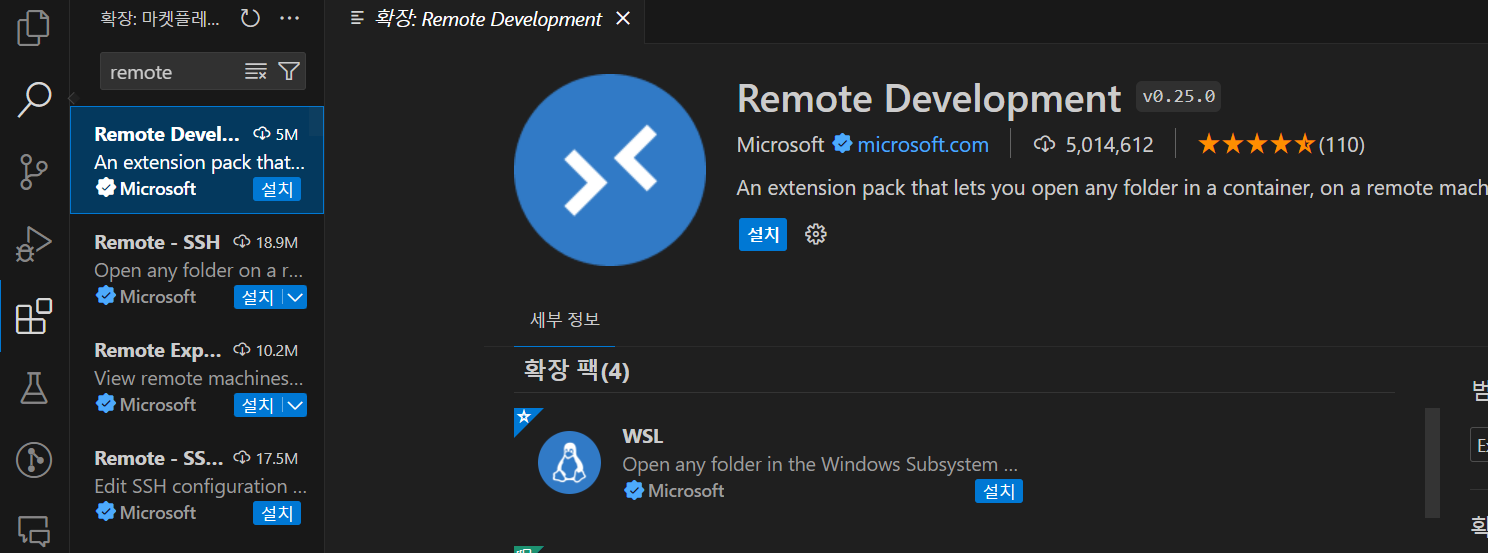
Task: Select the Remote - SSH editing config extension
Action: [x=196, y=485]
